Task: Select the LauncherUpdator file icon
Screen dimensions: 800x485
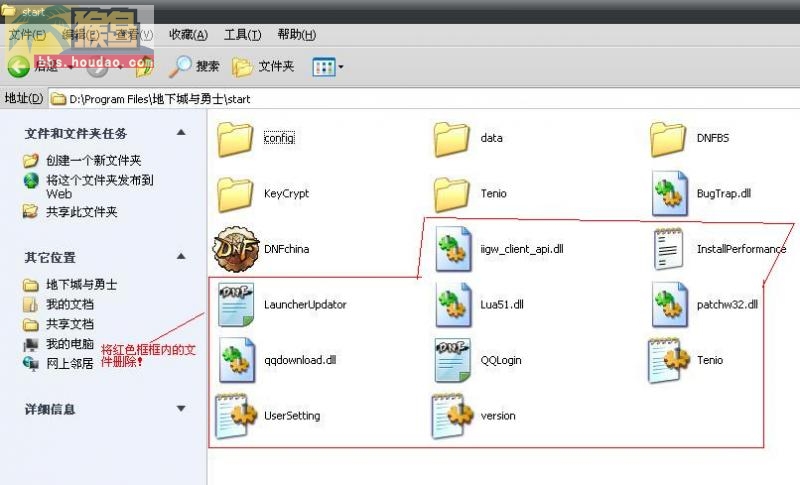Action: pos(236,305)
